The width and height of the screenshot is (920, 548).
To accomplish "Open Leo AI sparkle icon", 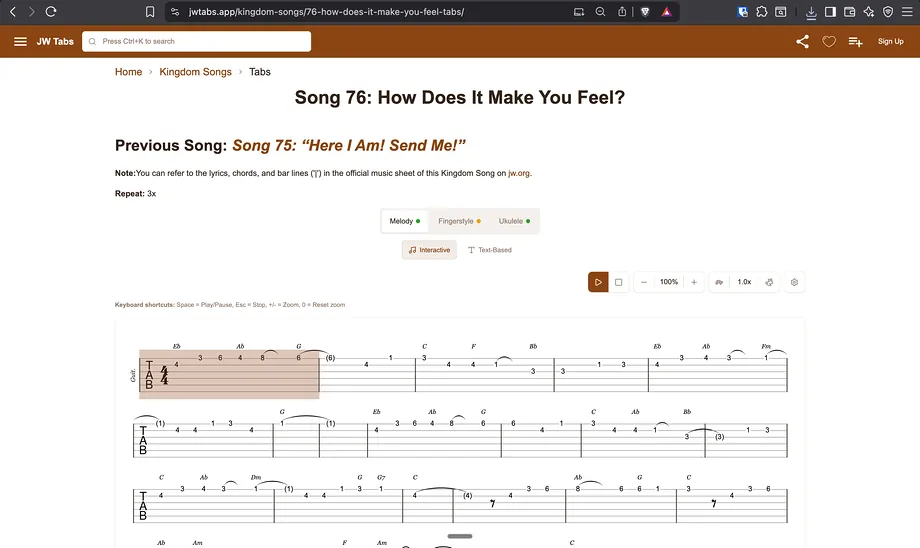I will tap(869, 12).
